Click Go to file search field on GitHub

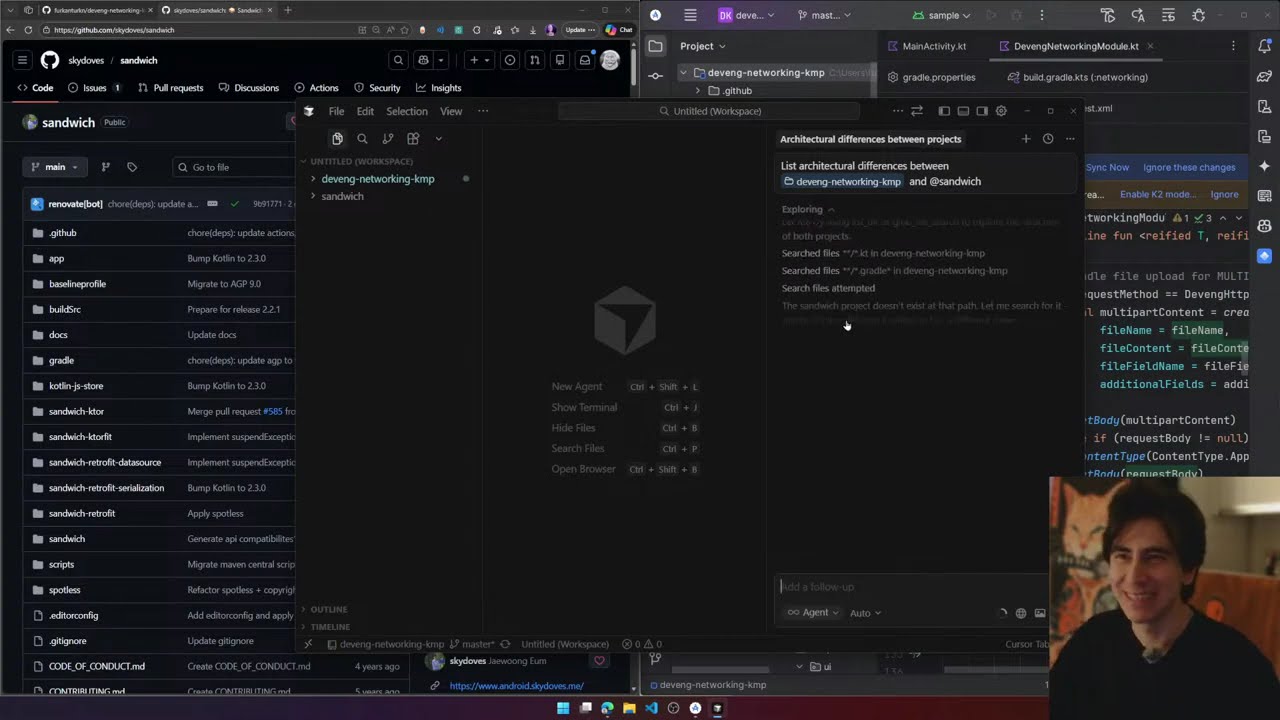[x=235, y=167]
